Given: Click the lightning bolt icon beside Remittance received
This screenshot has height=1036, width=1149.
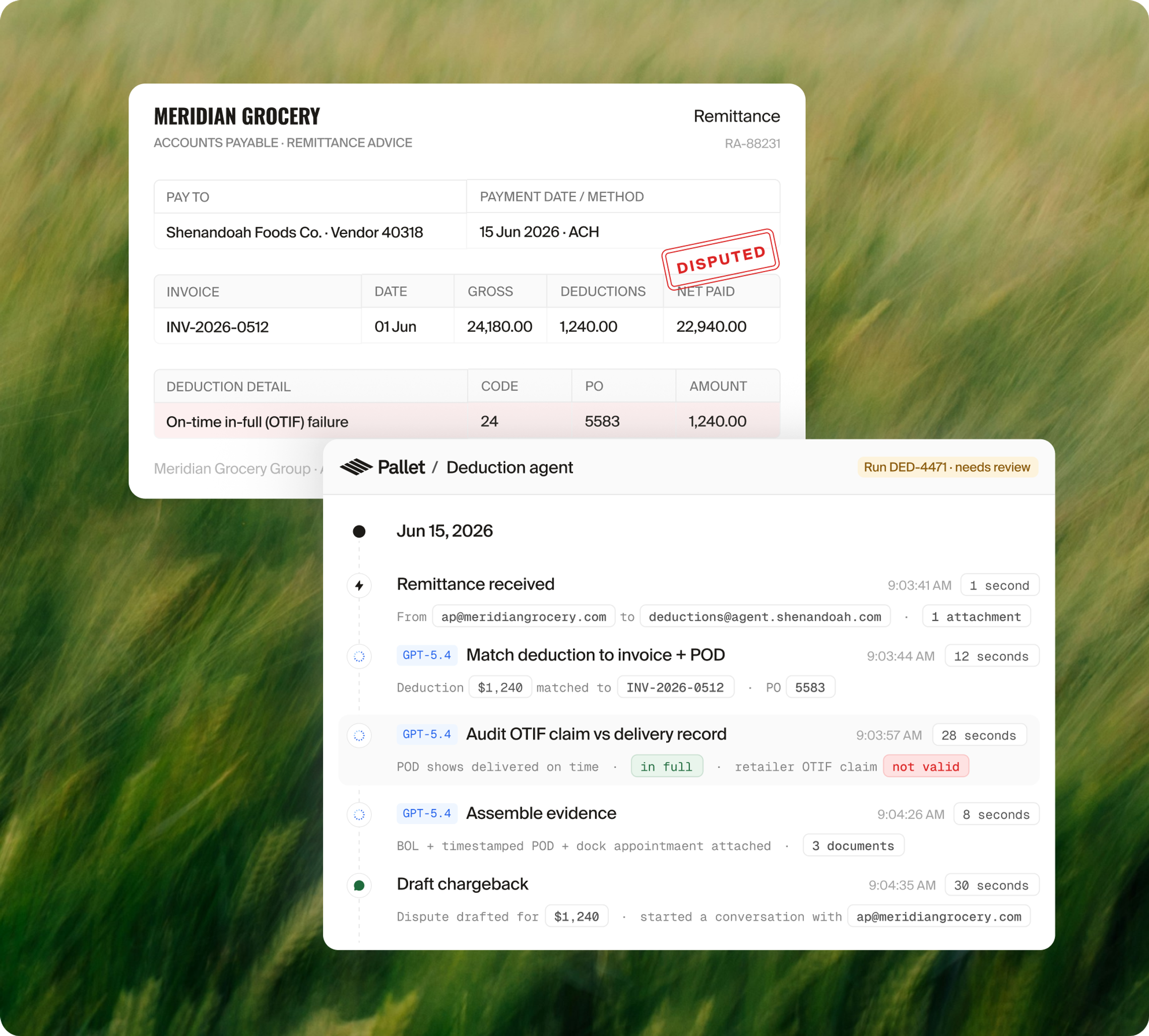Looking at the screenshot, I should tap(359, 585).
